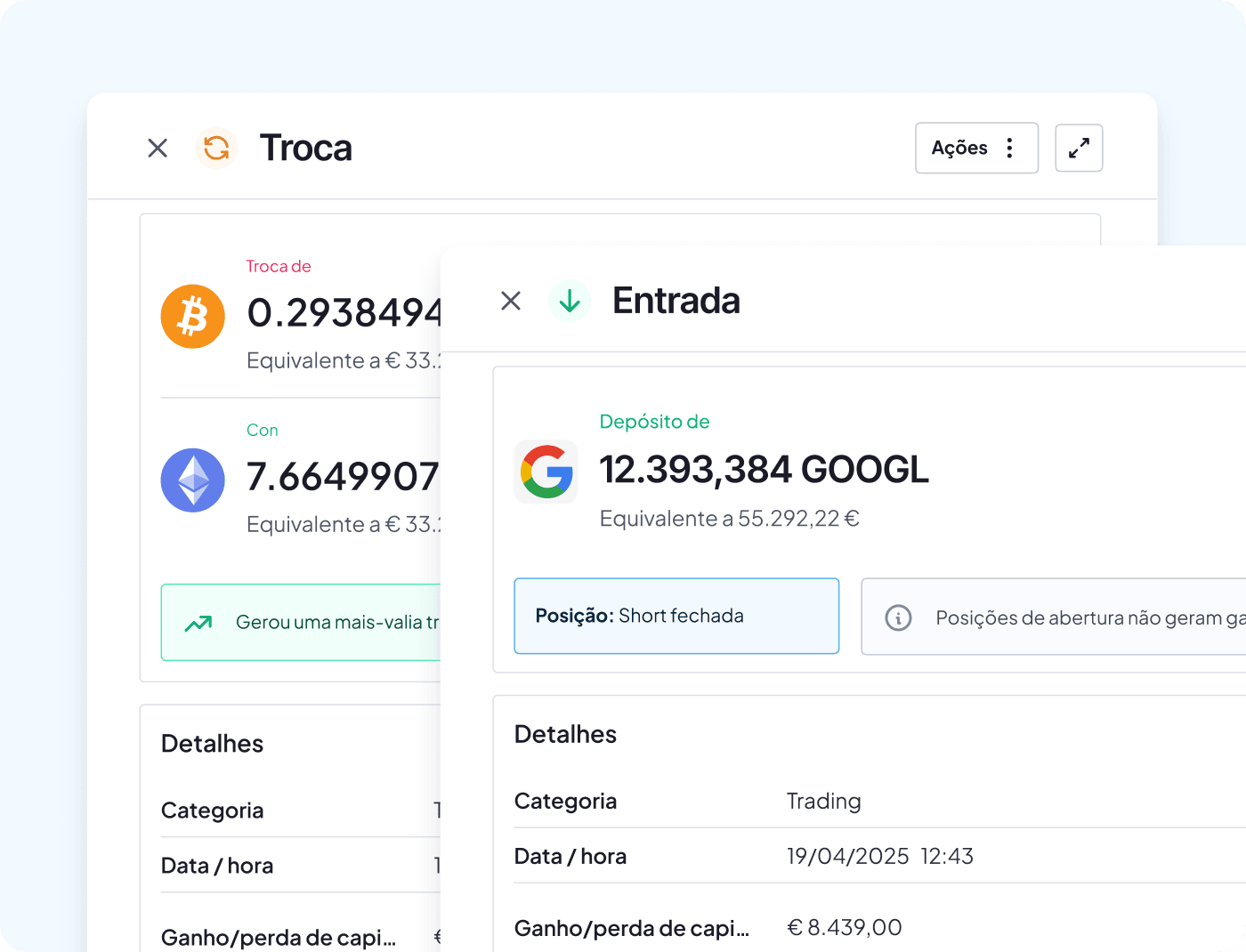Click 'Posições de abertura não geram' notice
1246x952 pixels.
point(1090,618)
